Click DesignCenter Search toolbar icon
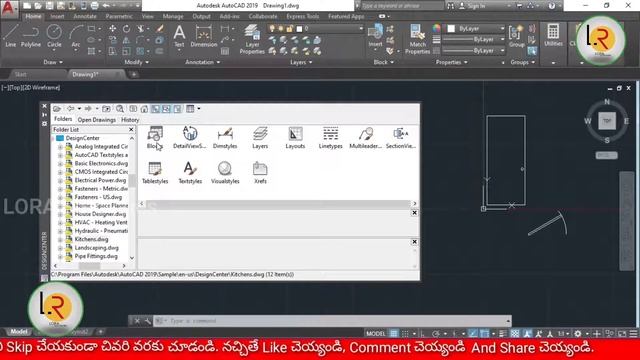Image resolution: width=640 pixels, height=360 pixels. tap(120, 109)
